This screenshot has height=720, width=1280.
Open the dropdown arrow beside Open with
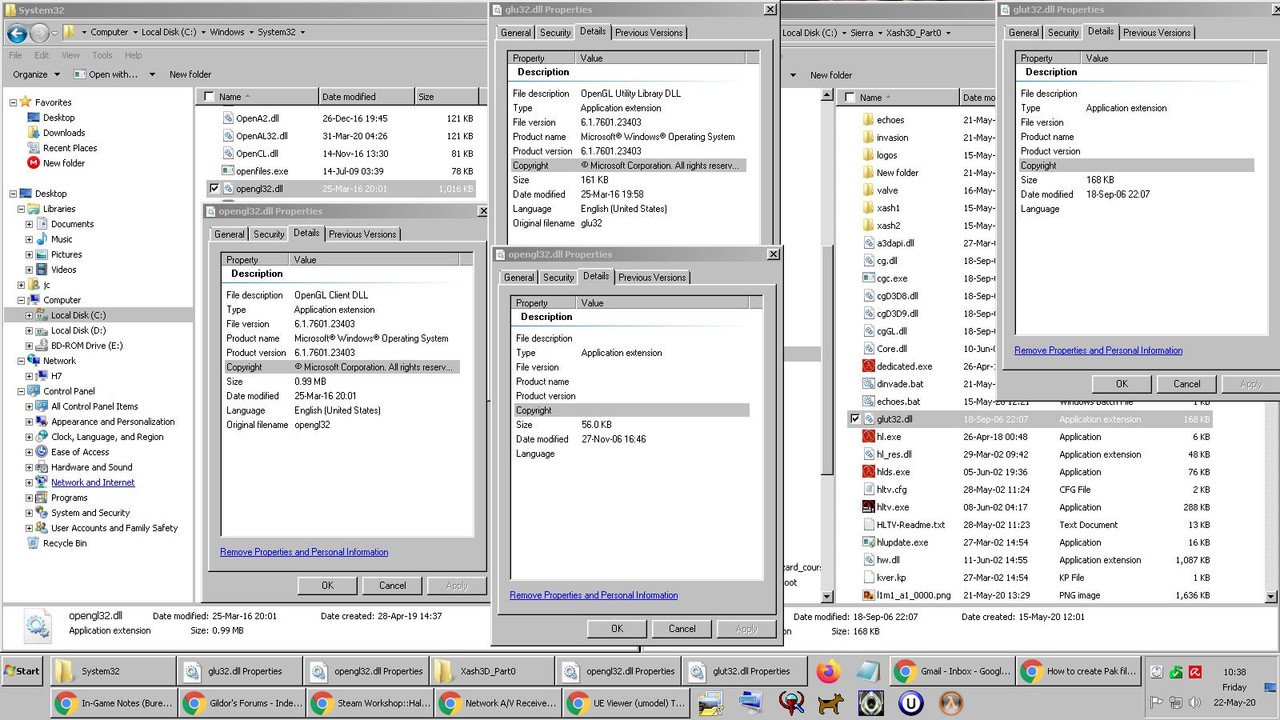pyautogui.click(x=152, y=74)
